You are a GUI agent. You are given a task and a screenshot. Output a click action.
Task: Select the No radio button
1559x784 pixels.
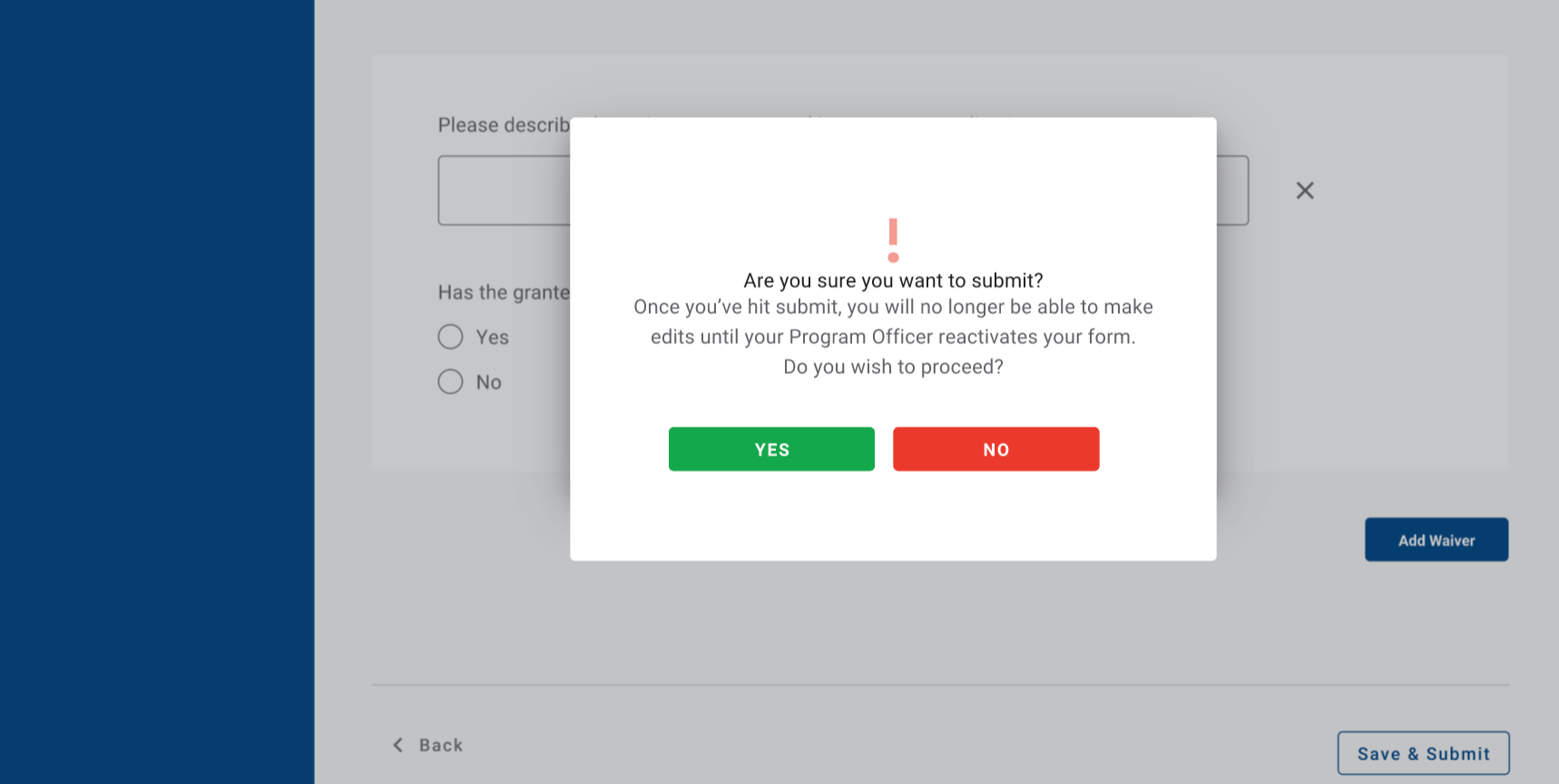451,381
